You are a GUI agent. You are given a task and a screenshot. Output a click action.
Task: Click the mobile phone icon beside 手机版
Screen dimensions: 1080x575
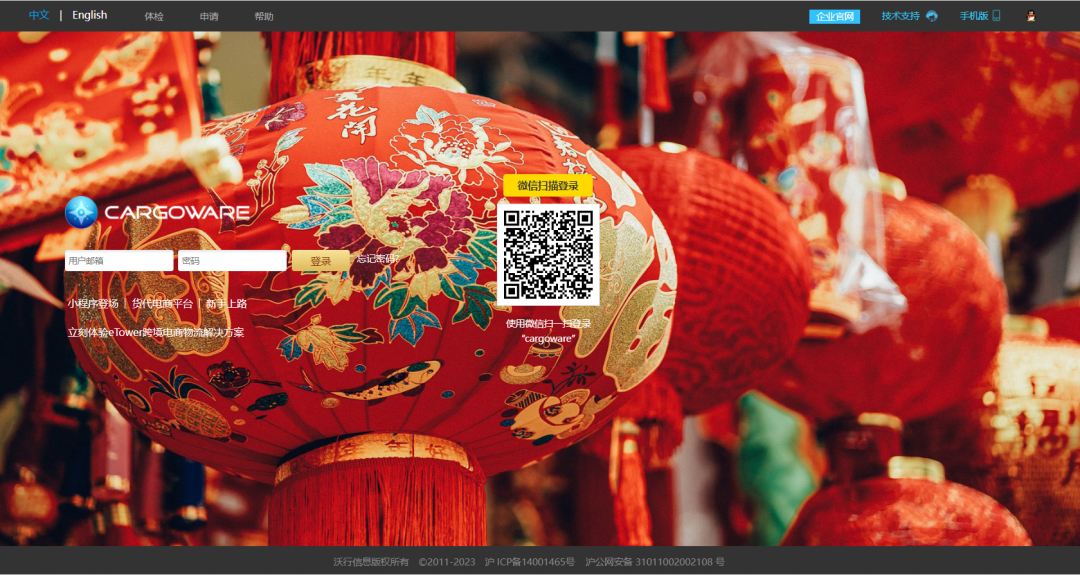996,16
